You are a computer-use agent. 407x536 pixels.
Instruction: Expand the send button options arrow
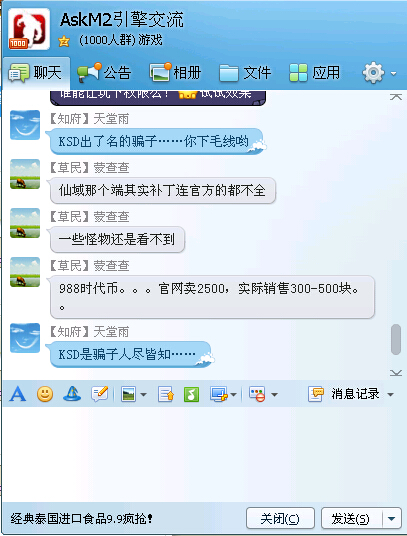(392, 519)
